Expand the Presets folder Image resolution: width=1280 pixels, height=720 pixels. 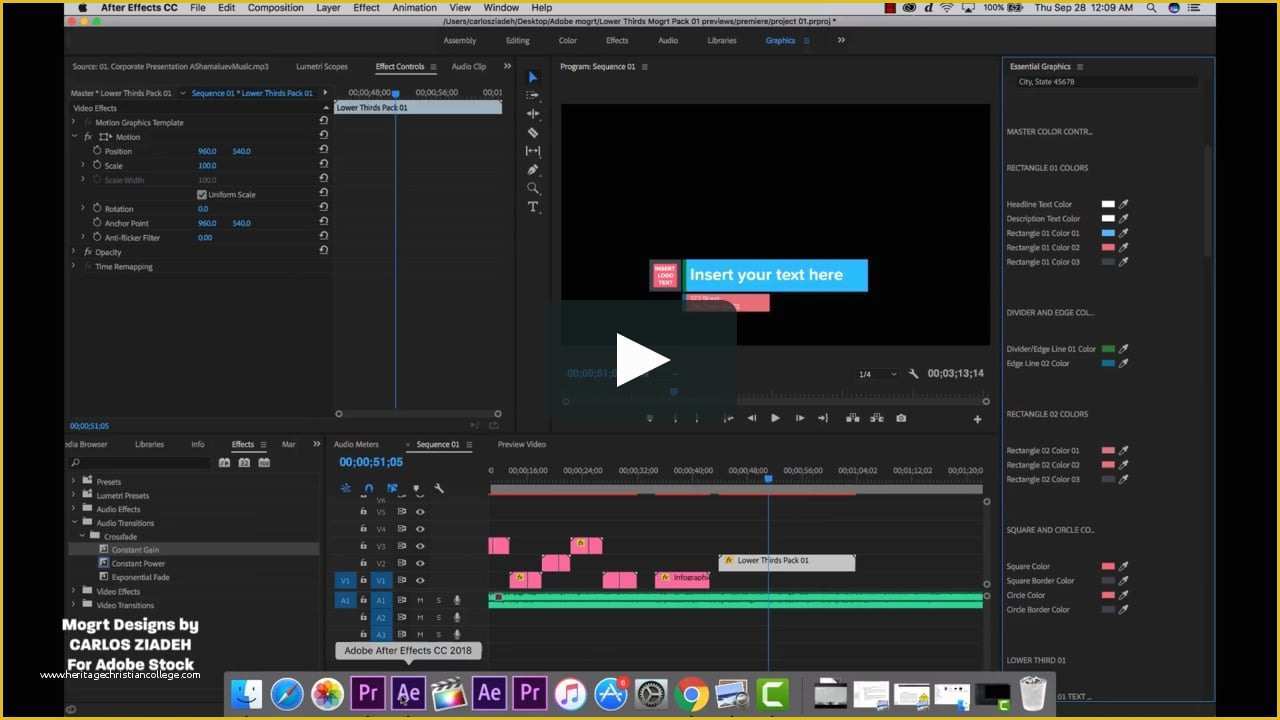click(73, 481)
